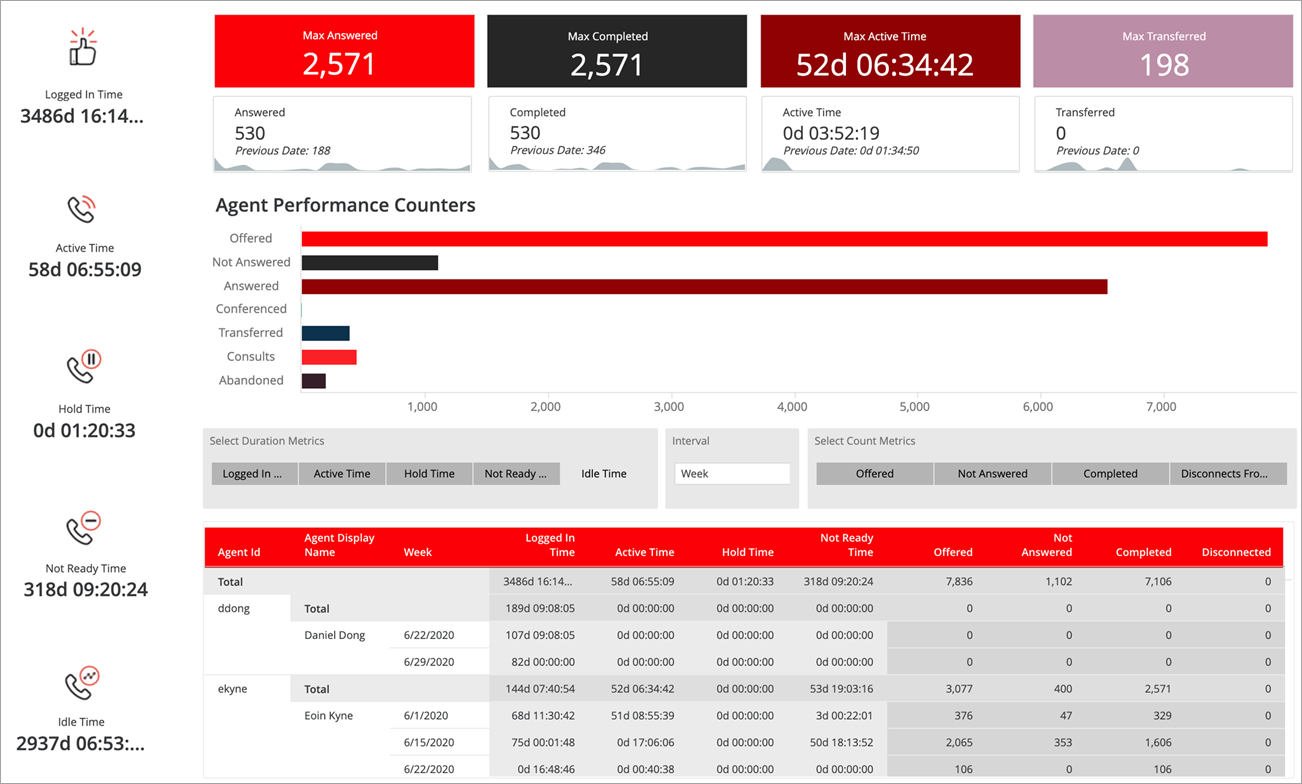Collapse the ekyne agent row
Image resolution: width=1302 pixels, height=784 pixels.
(x=234, y=689)
